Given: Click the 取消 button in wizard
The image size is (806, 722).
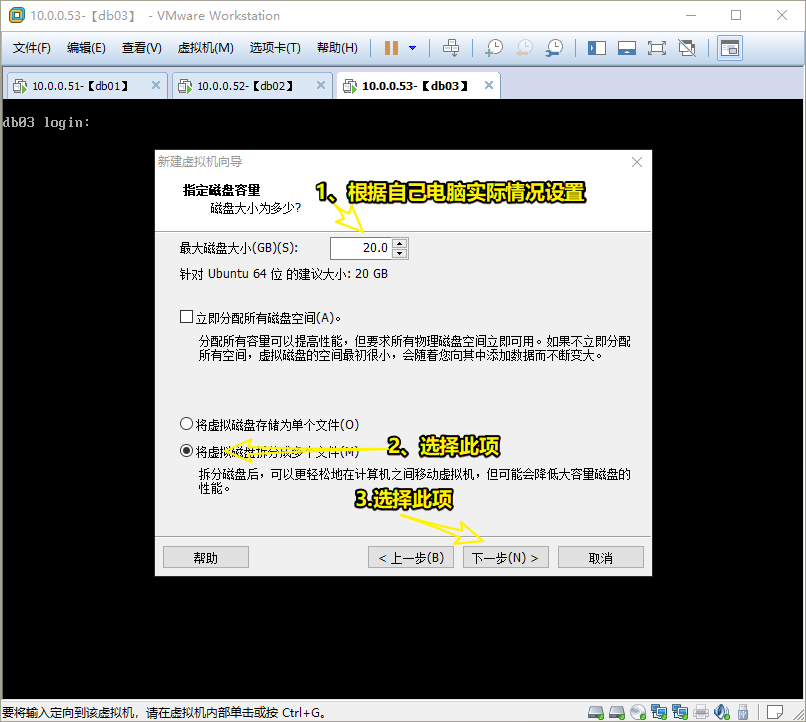Looking at the screenshot, I should tap(600, 557).
